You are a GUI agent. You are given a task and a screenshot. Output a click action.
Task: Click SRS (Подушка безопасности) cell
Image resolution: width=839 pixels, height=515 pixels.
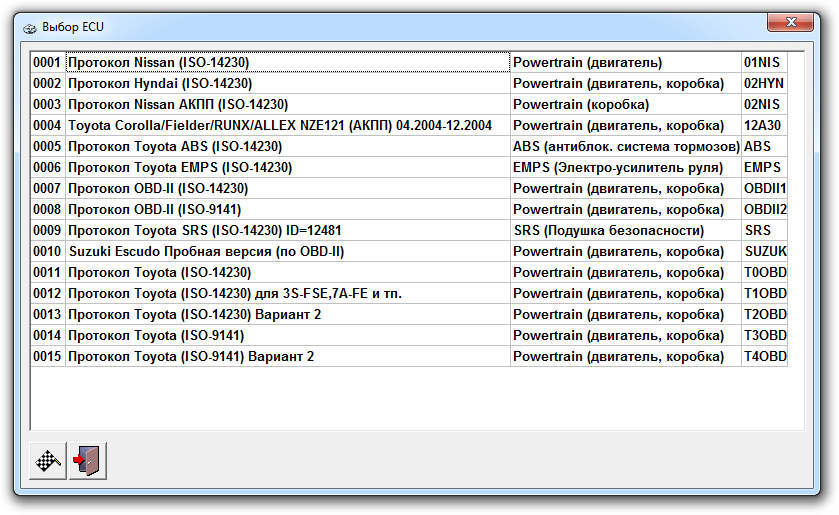click(x=626, y=230)
